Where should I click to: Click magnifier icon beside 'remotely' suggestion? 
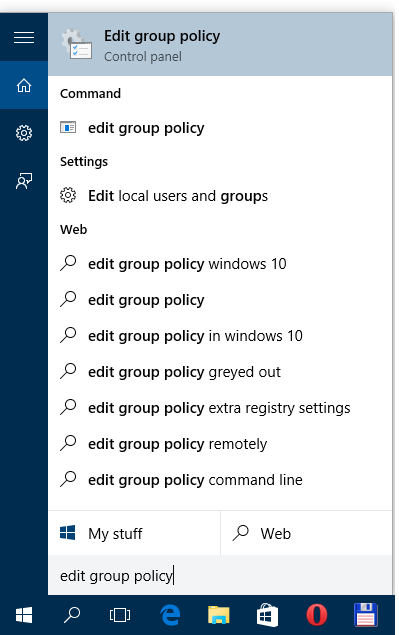pyautogui.click(x=68, y=443)
